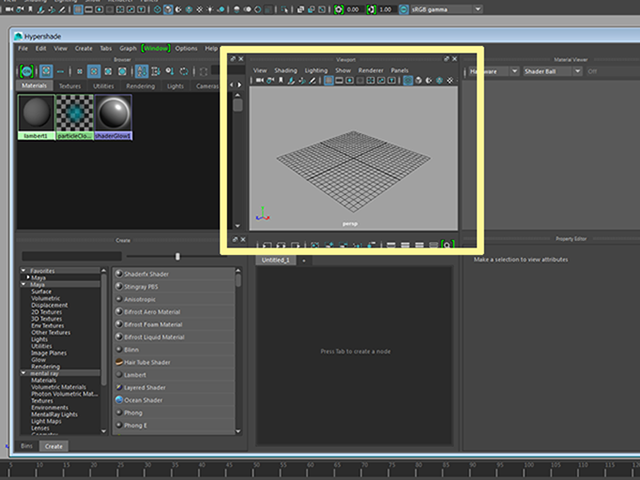Toggle Safe Action in Viewport toolbar
640x480 pixels.
click(381, 80)
